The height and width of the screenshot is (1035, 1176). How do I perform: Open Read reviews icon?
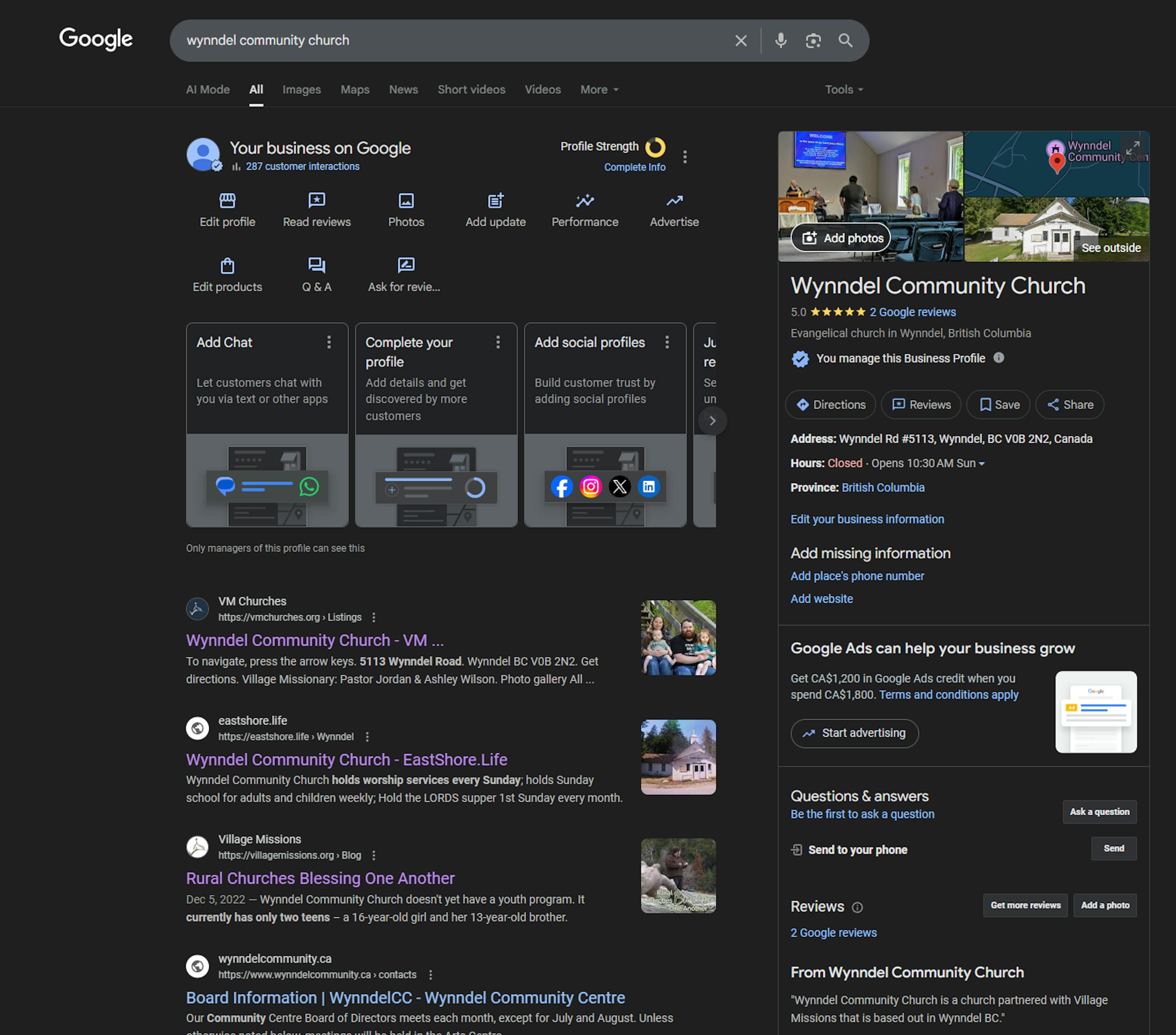[x=316, y=201]
